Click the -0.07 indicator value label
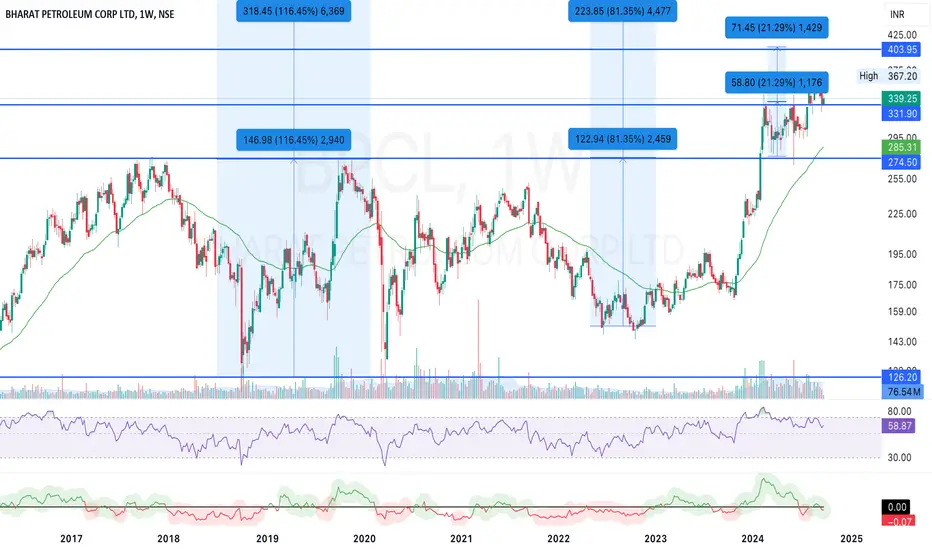 click(x=897, y=521)
